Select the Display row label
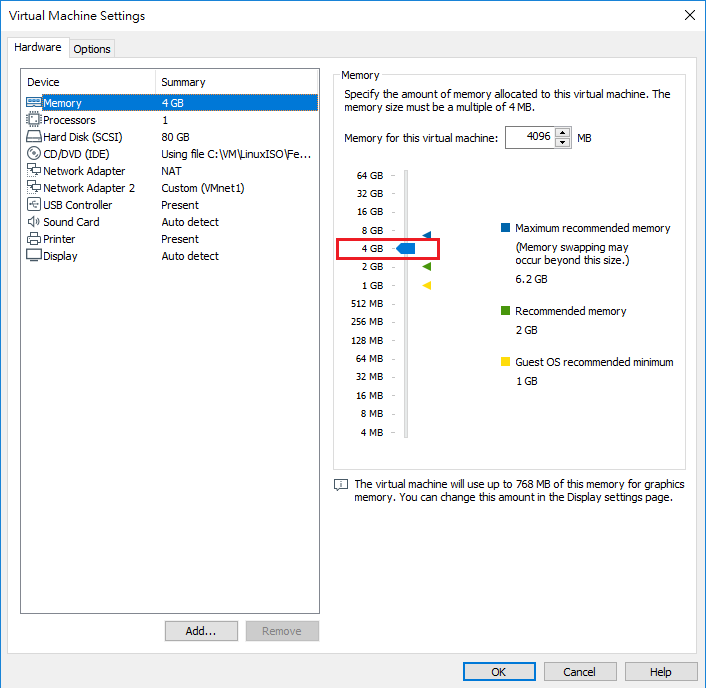The image size is (714, 688). (60, 256)
